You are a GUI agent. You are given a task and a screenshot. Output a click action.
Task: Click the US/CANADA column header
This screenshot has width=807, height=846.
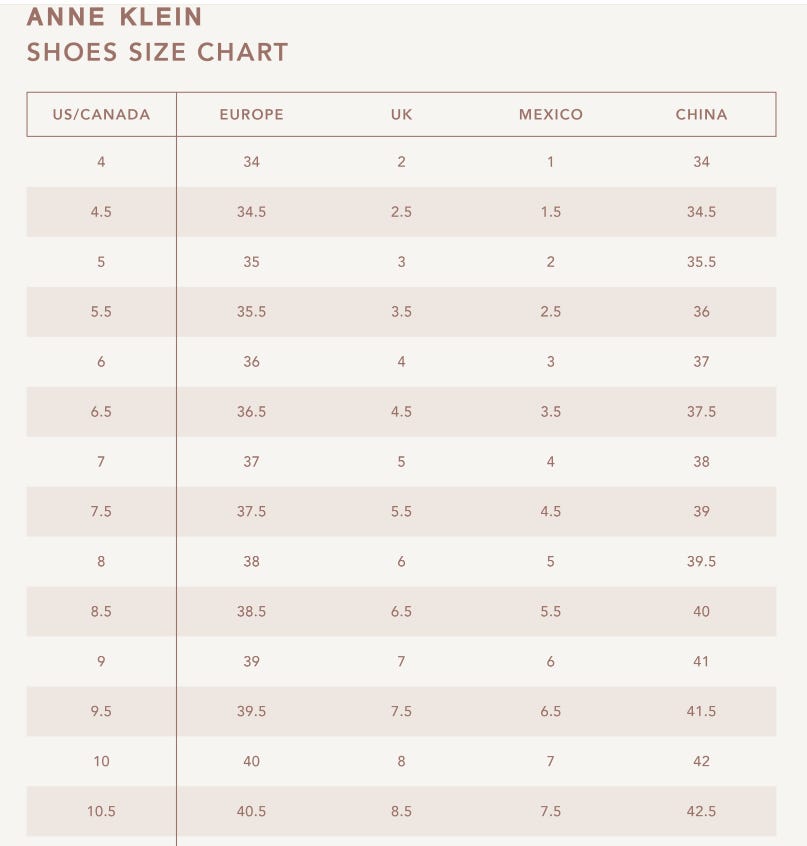101,114
